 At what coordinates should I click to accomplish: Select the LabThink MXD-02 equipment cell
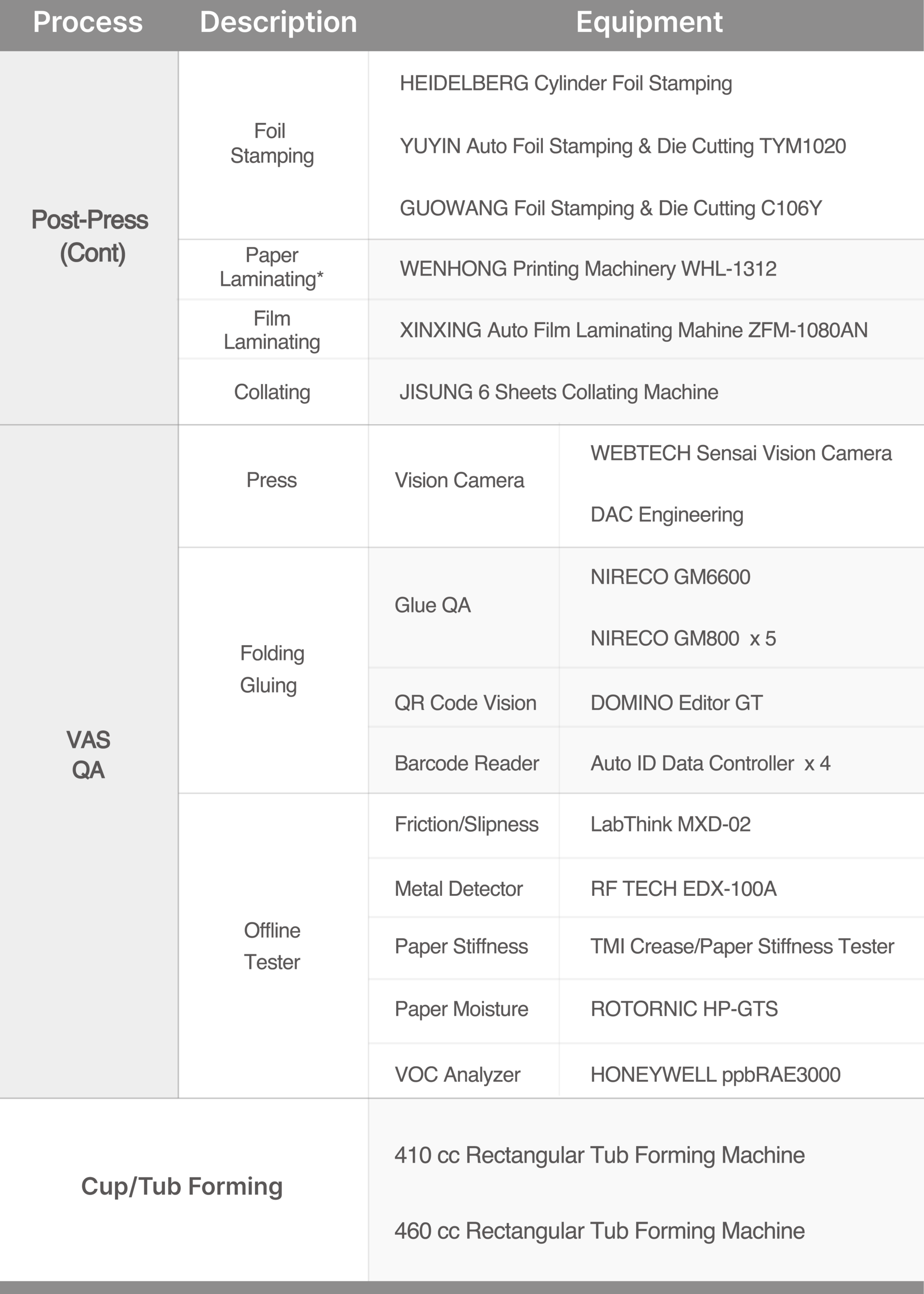(670, 825)
